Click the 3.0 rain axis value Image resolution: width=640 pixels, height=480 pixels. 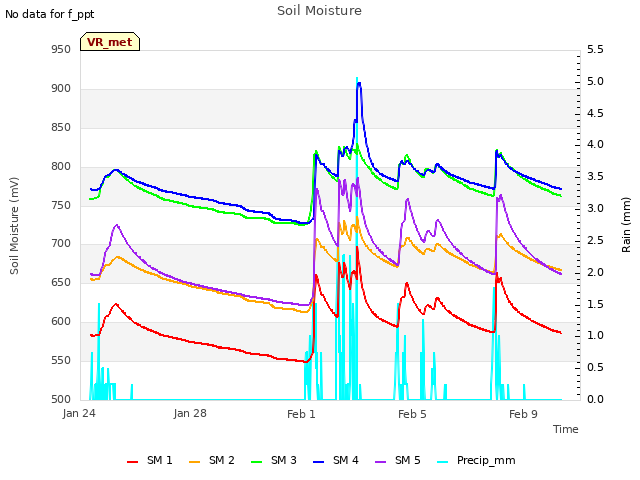(595, 209)
